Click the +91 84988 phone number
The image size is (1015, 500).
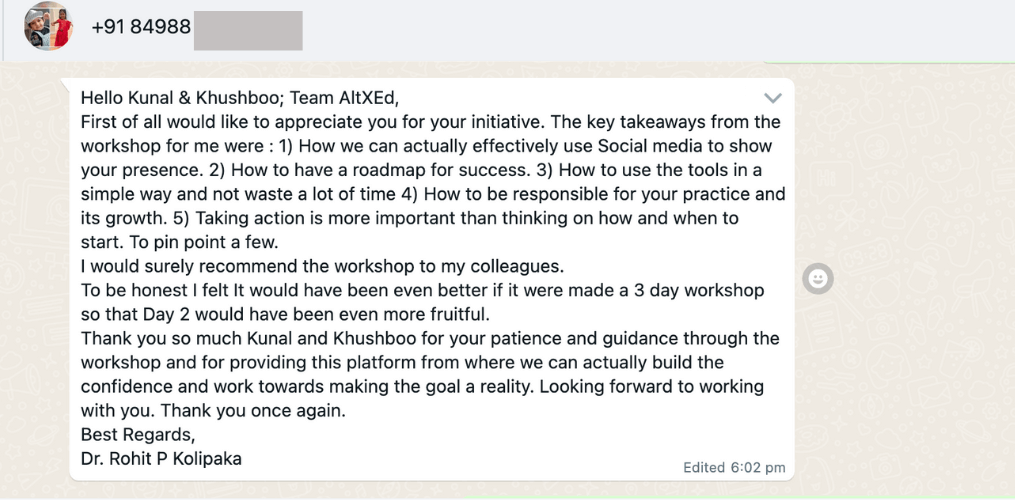141,28
